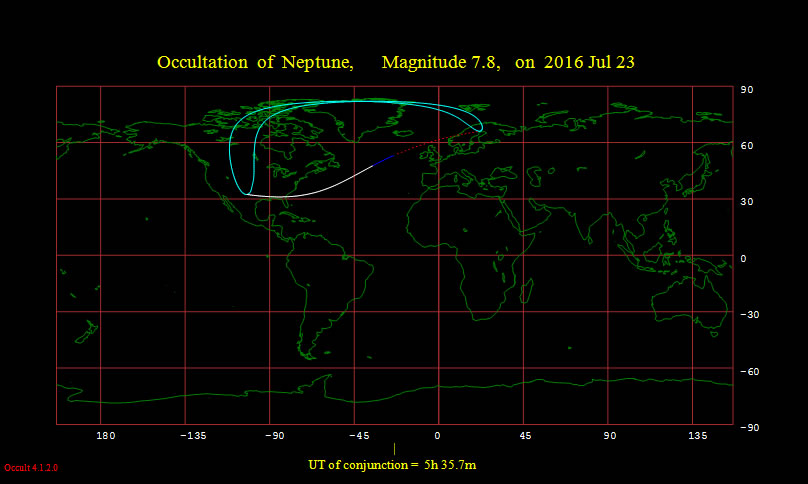Click the "Magnitude 7.8," text
Viewport: 808px width, 484px height.
(x=441, y=62)
